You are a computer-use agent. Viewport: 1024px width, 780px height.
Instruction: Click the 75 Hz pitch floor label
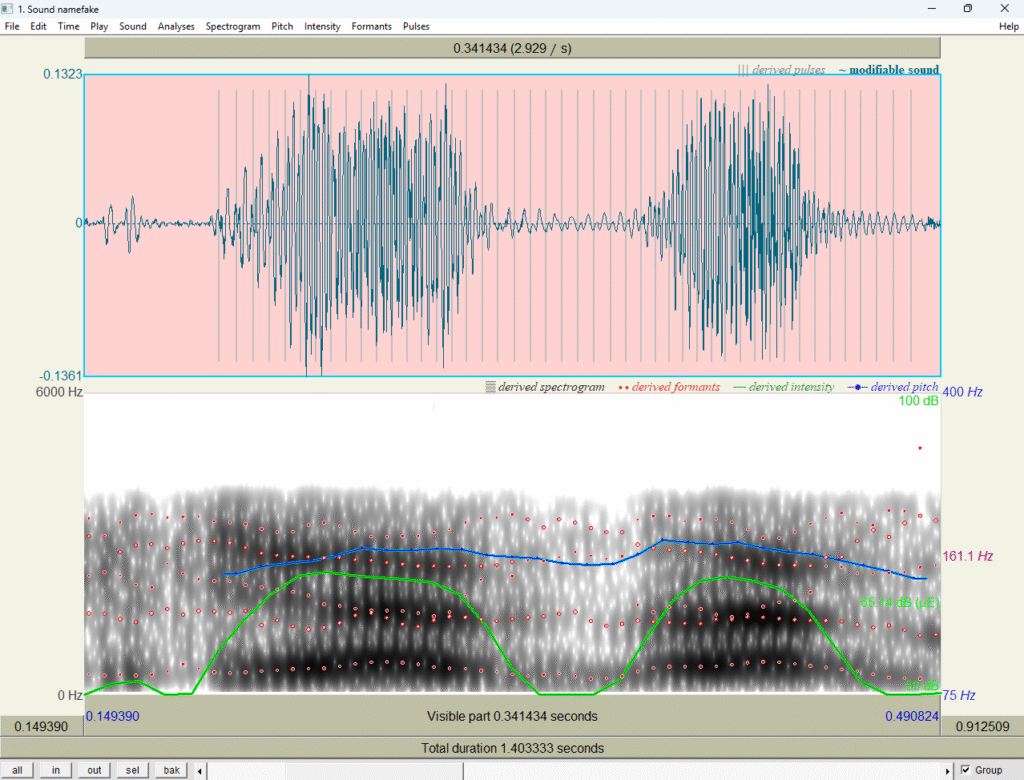tap(959, 695)
